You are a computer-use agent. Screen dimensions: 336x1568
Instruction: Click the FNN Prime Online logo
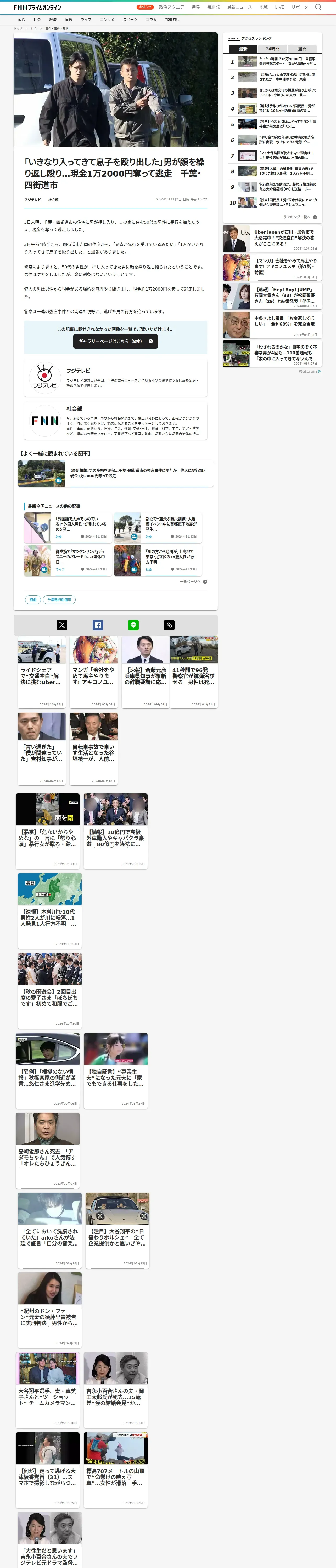coord(37,7)
